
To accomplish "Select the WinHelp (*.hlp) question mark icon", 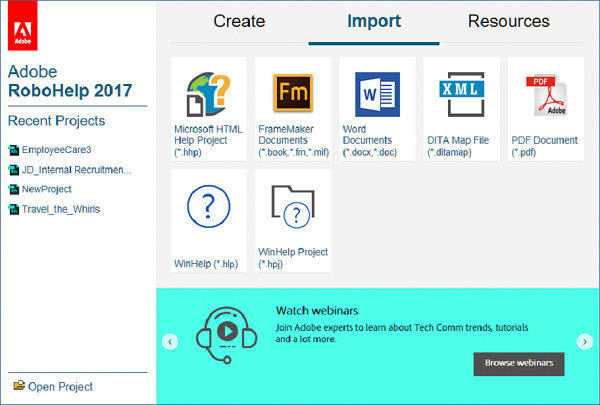I will pyautogui.click(x=210, y=209).
